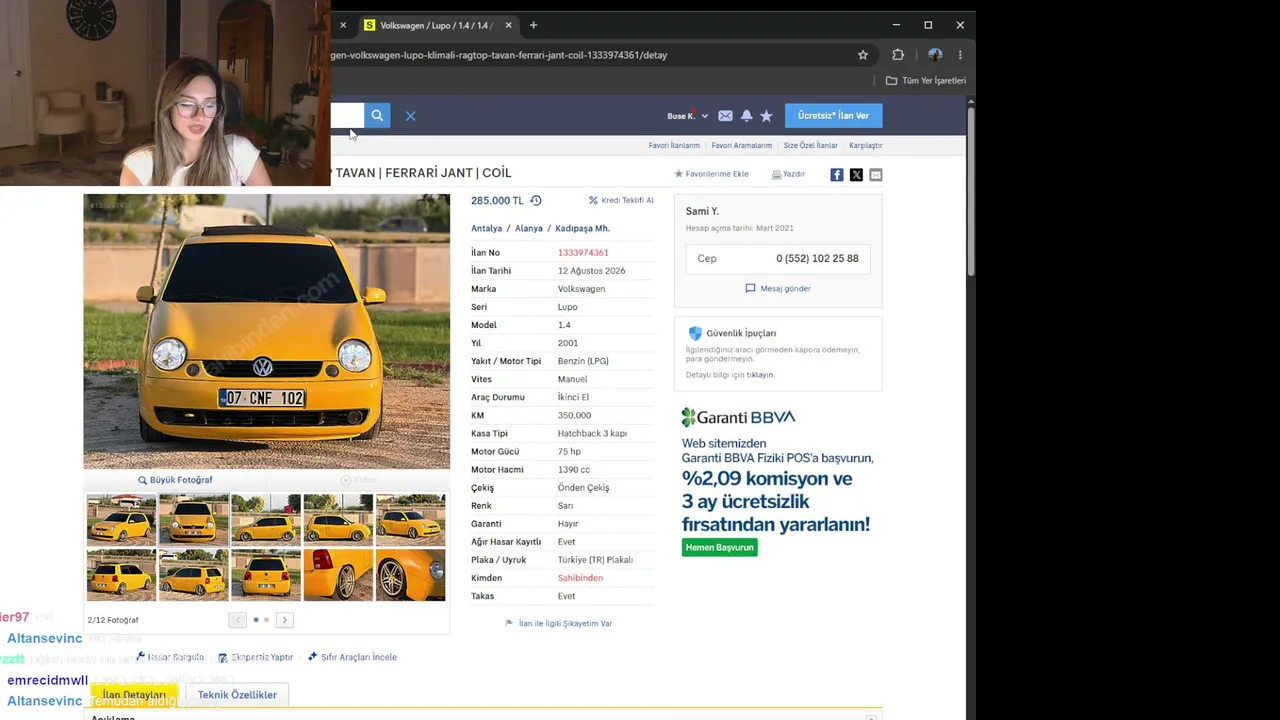Screen dimensions: 1280x720
Task: Print the listing with Yazdır
Action: point(788,174)
